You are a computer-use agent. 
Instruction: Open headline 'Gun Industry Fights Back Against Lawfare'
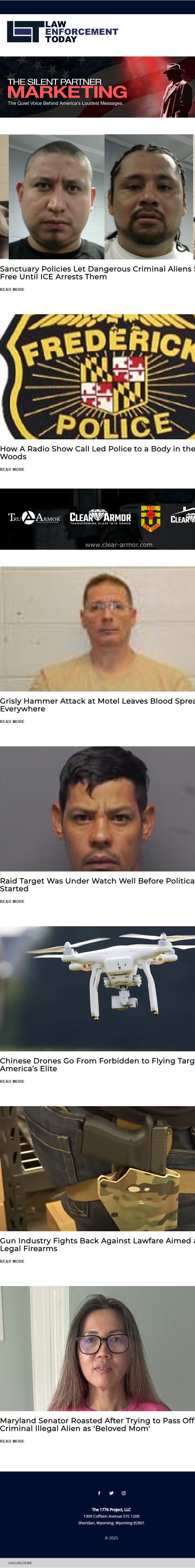click(97, 1244)
